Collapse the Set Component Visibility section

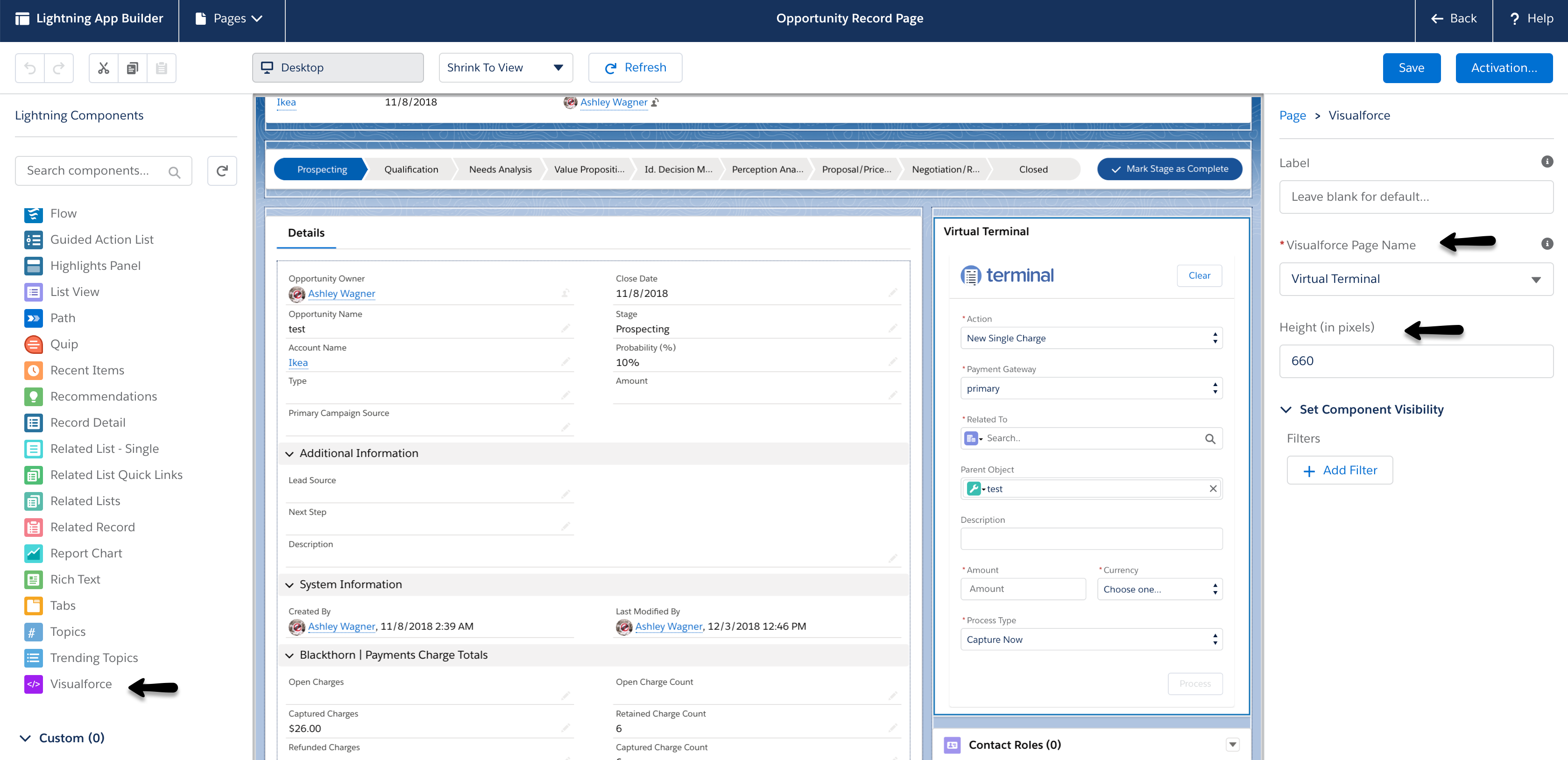point(1286,409)
